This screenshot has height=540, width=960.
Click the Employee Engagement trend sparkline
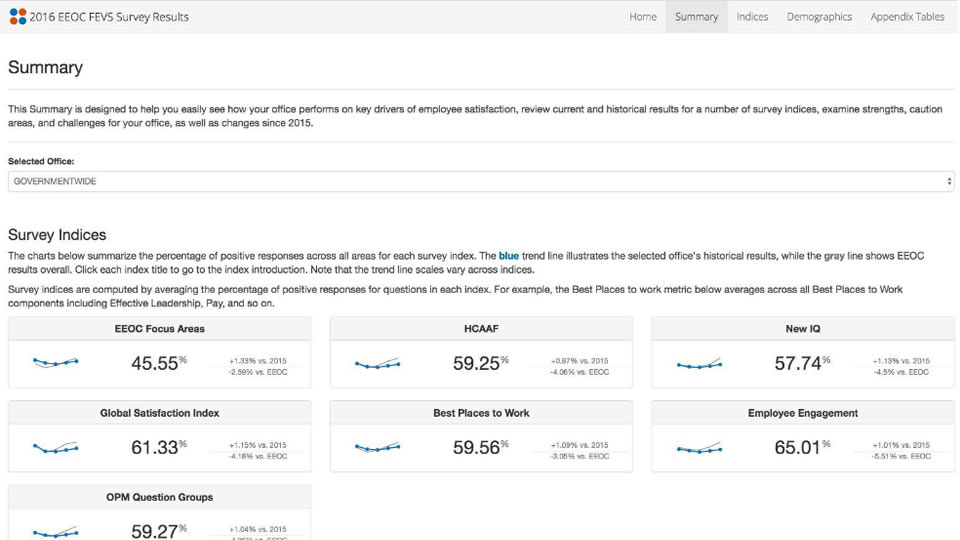tap(699, 448)
